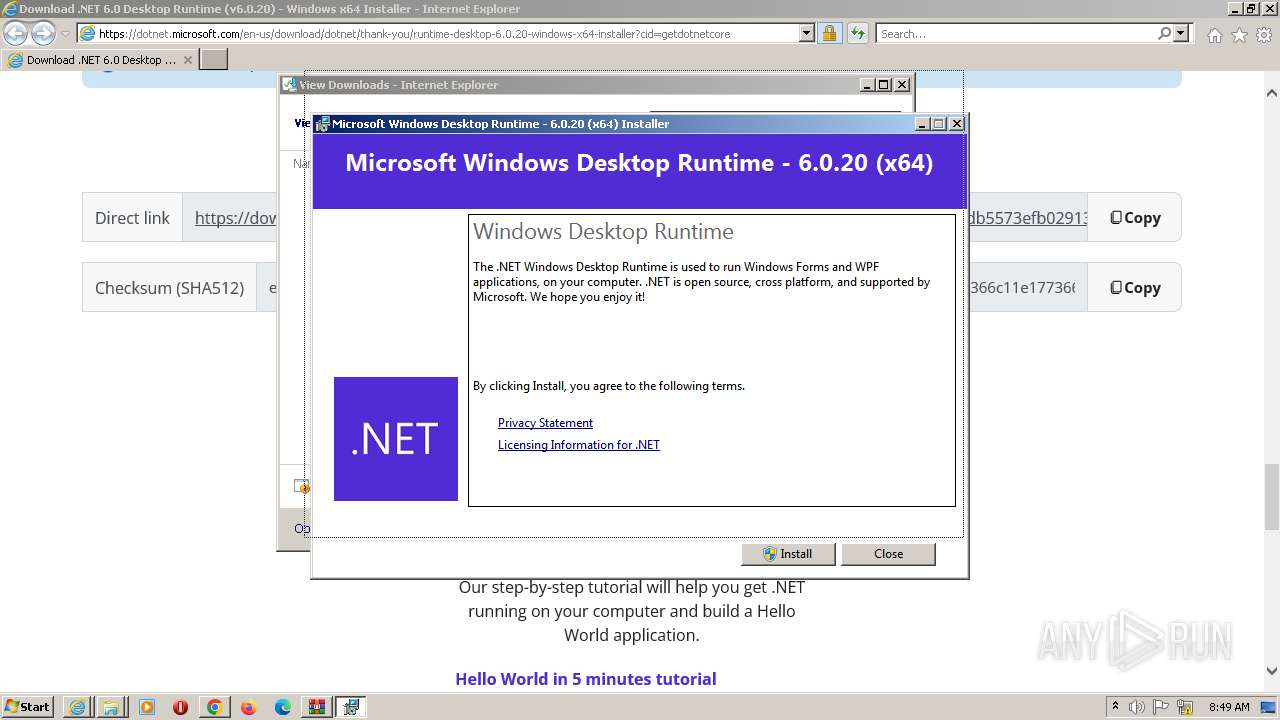
Task: Expand the search provider dropdown arrow
Action: [1181, 33]
